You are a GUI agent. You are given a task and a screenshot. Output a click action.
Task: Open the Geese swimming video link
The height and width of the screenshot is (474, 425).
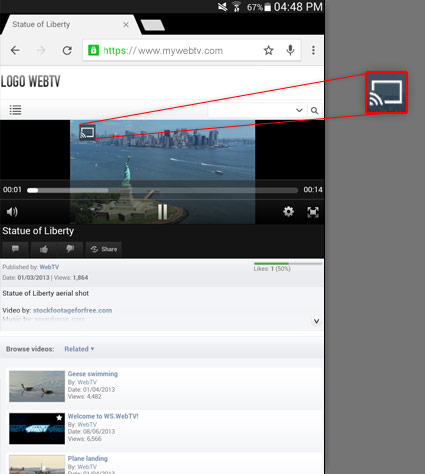click(x=93, y=374)
